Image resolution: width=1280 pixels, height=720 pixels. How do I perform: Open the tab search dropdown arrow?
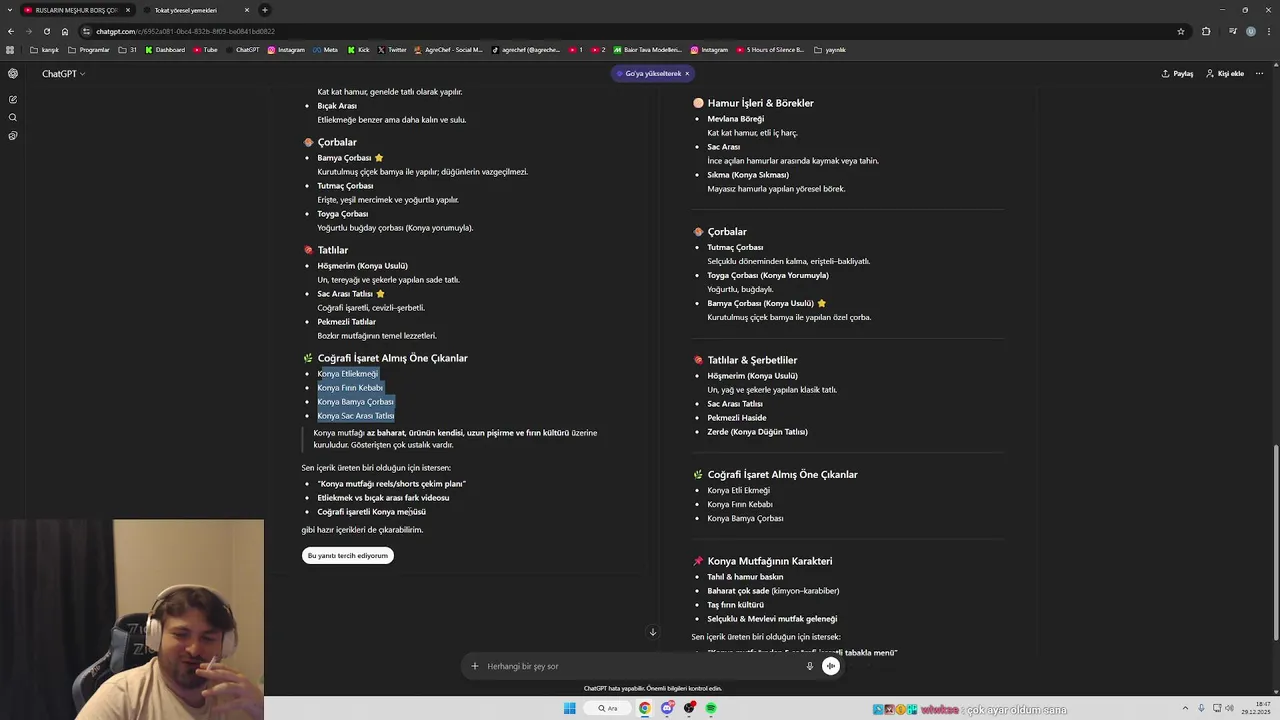tap(10, 10)
